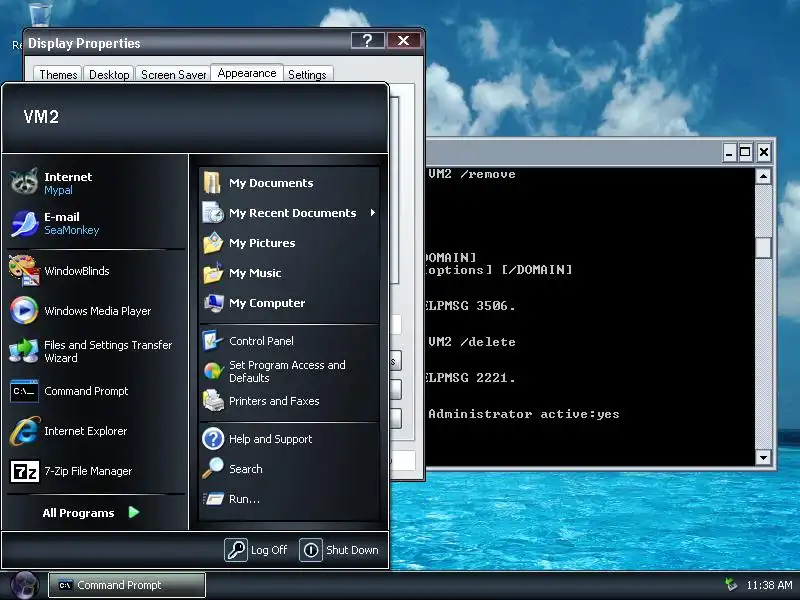
Task: Switch to Themes tab in Display Properties
Action: click(58, 74)
